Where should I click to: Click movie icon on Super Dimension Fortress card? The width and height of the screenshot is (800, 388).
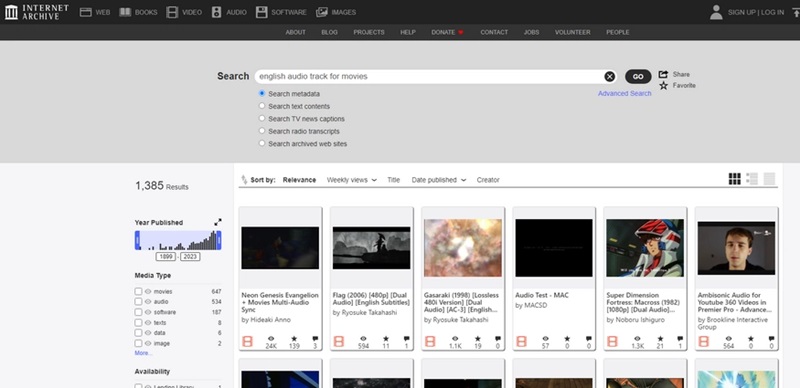point(613,342)
